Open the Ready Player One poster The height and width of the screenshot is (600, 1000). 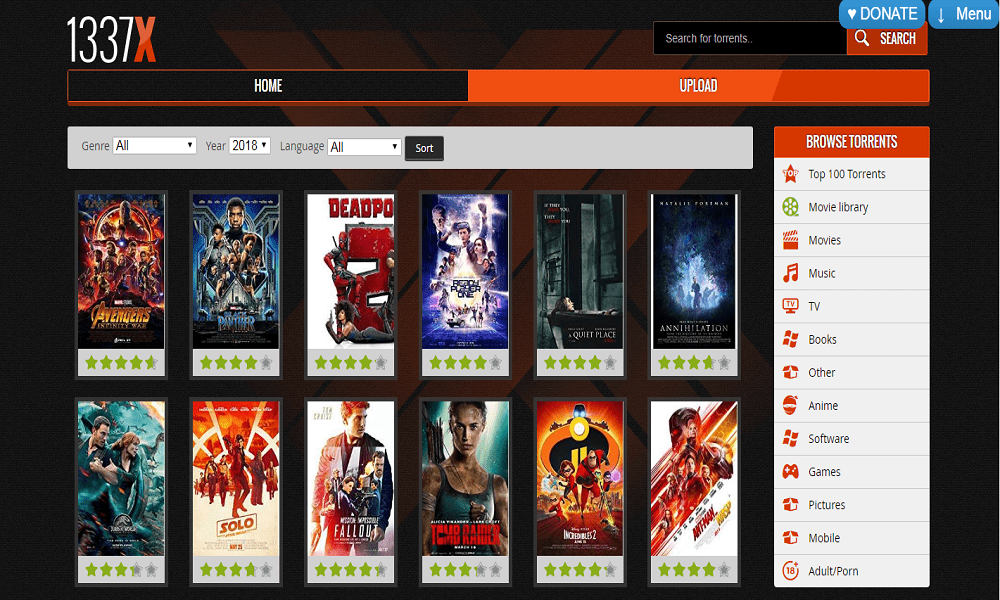click(465, 272)
